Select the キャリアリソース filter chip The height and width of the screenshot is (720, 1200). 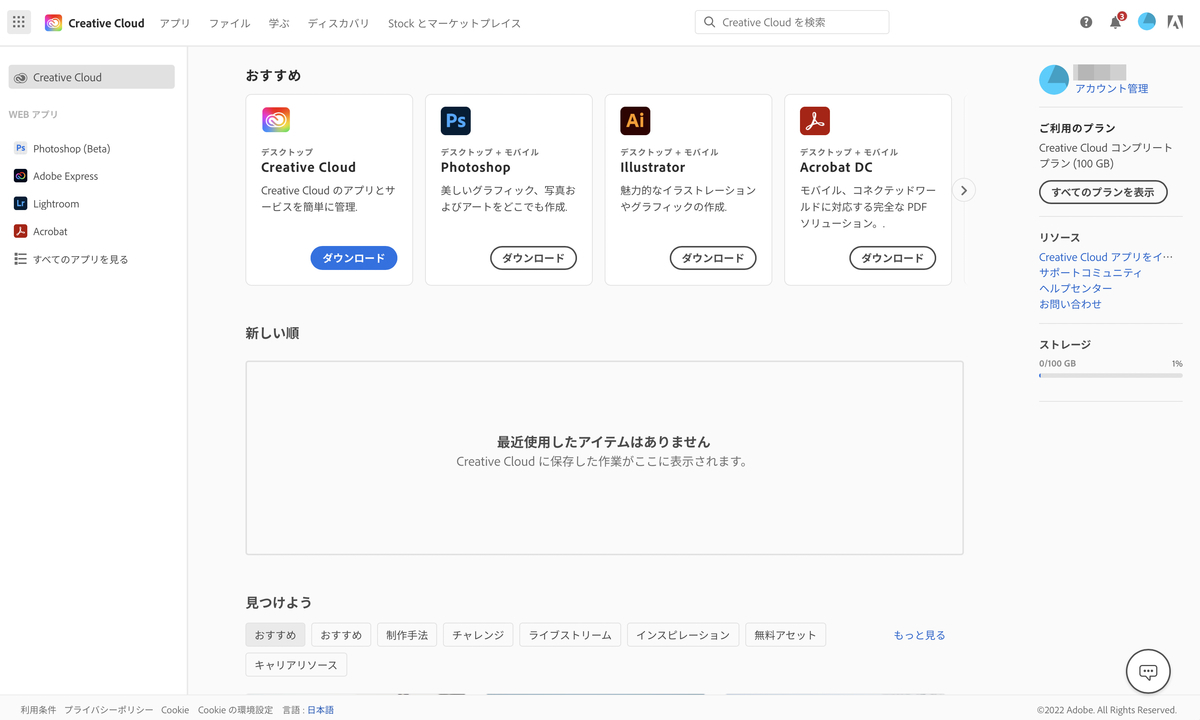coord(296,665)
